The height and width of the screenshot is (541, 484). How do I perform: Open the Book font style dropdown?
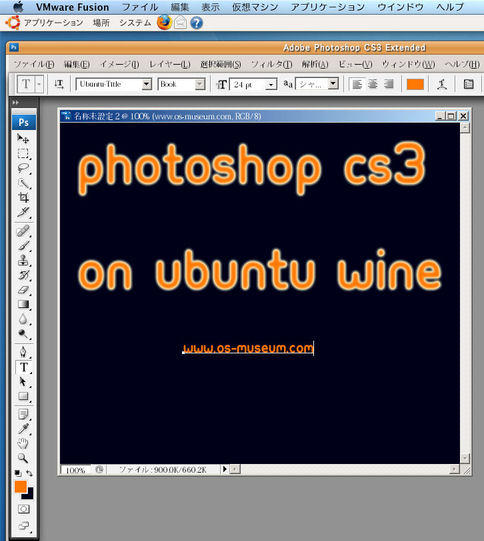[x=200, y=84]
